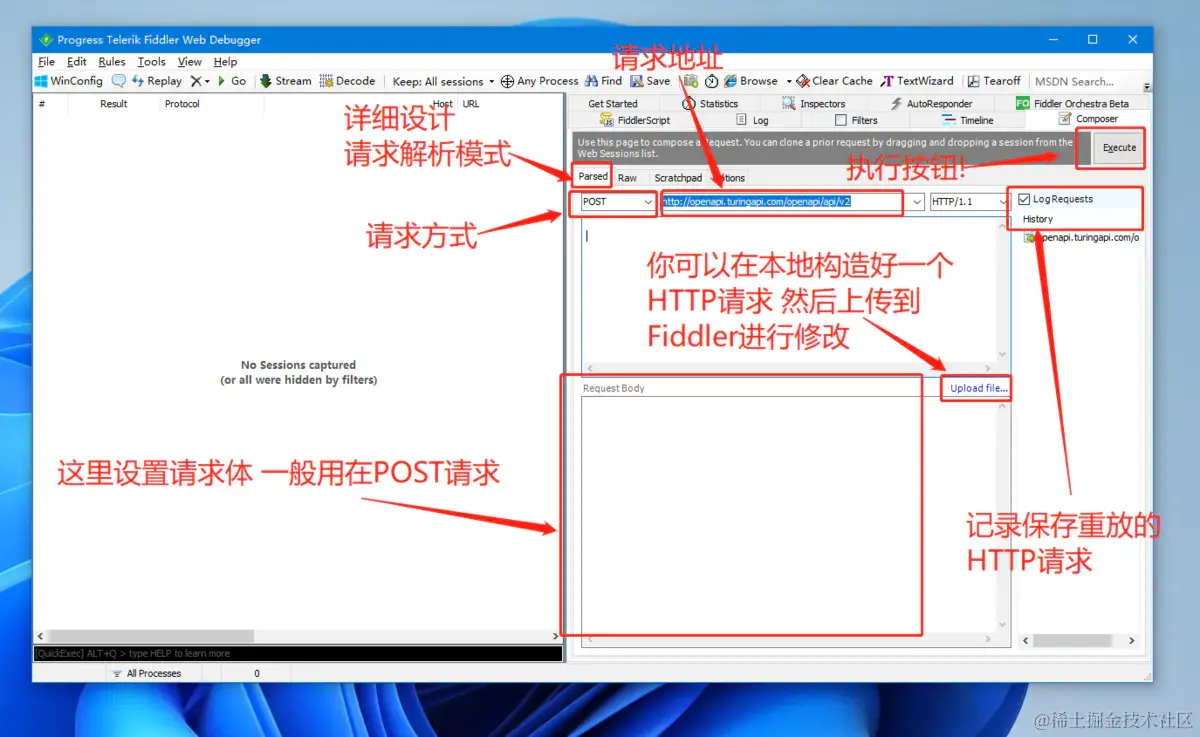Click the Remove sessions X icon
Viewport: 1200px width, 737px height.
point(196,81)
